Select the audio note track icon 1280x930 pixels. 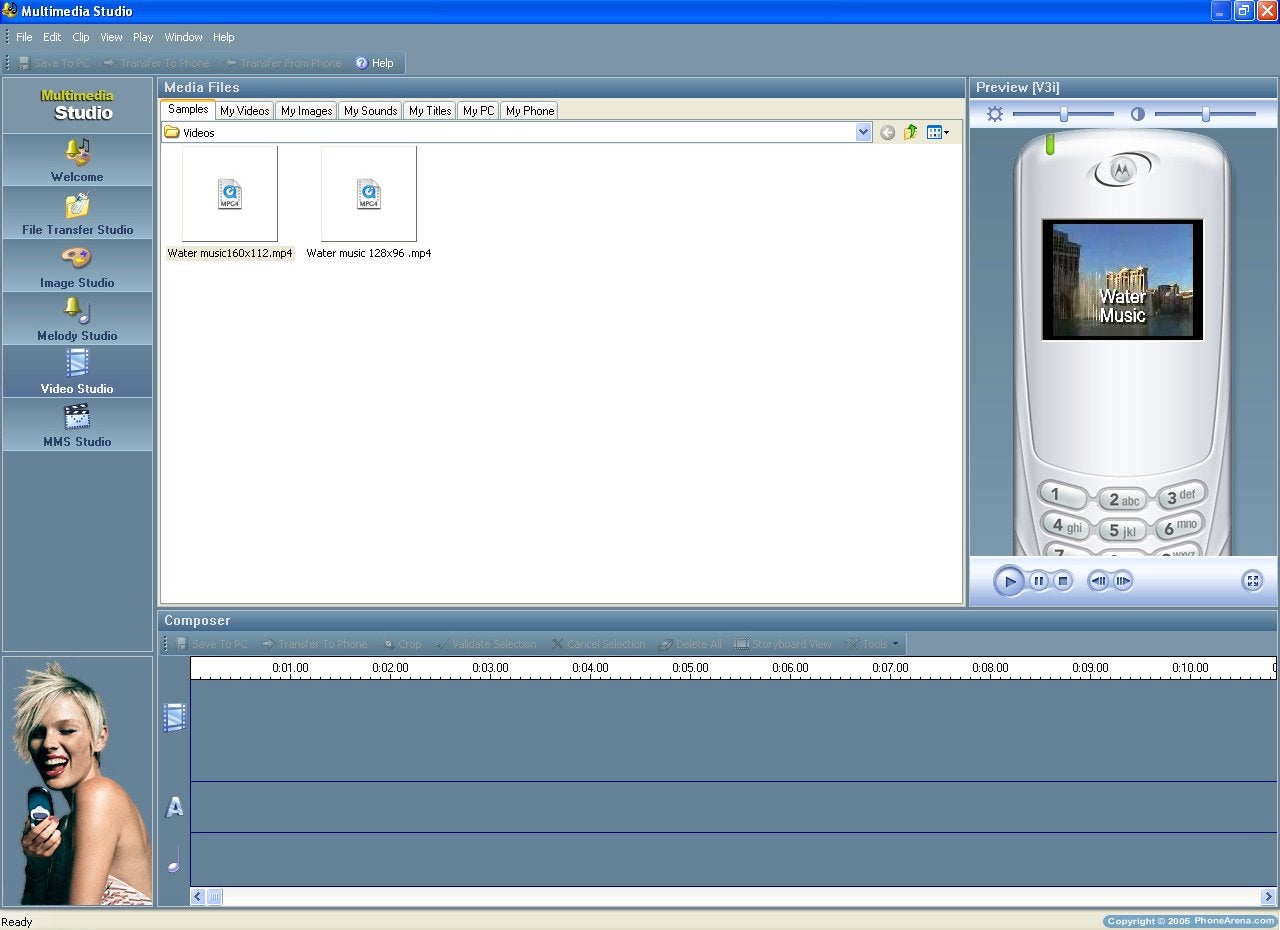point(174,859)
